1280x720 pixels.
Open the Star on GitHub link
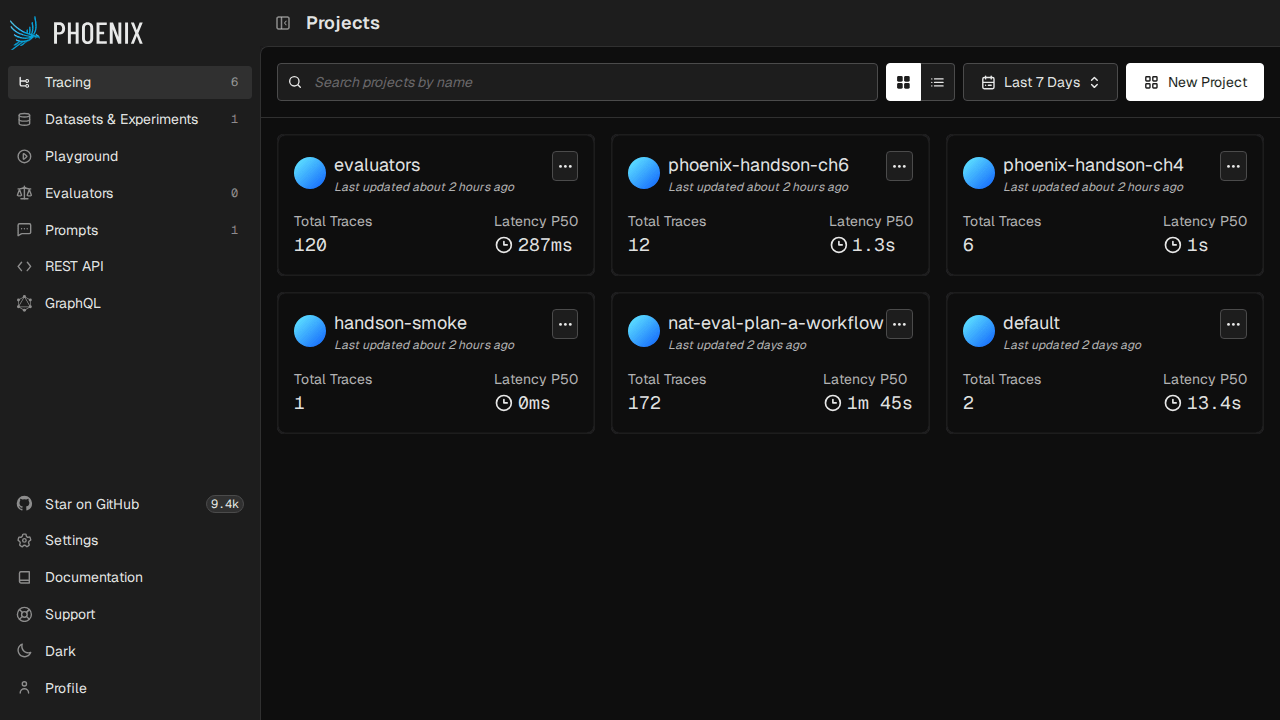coord(130,504)
